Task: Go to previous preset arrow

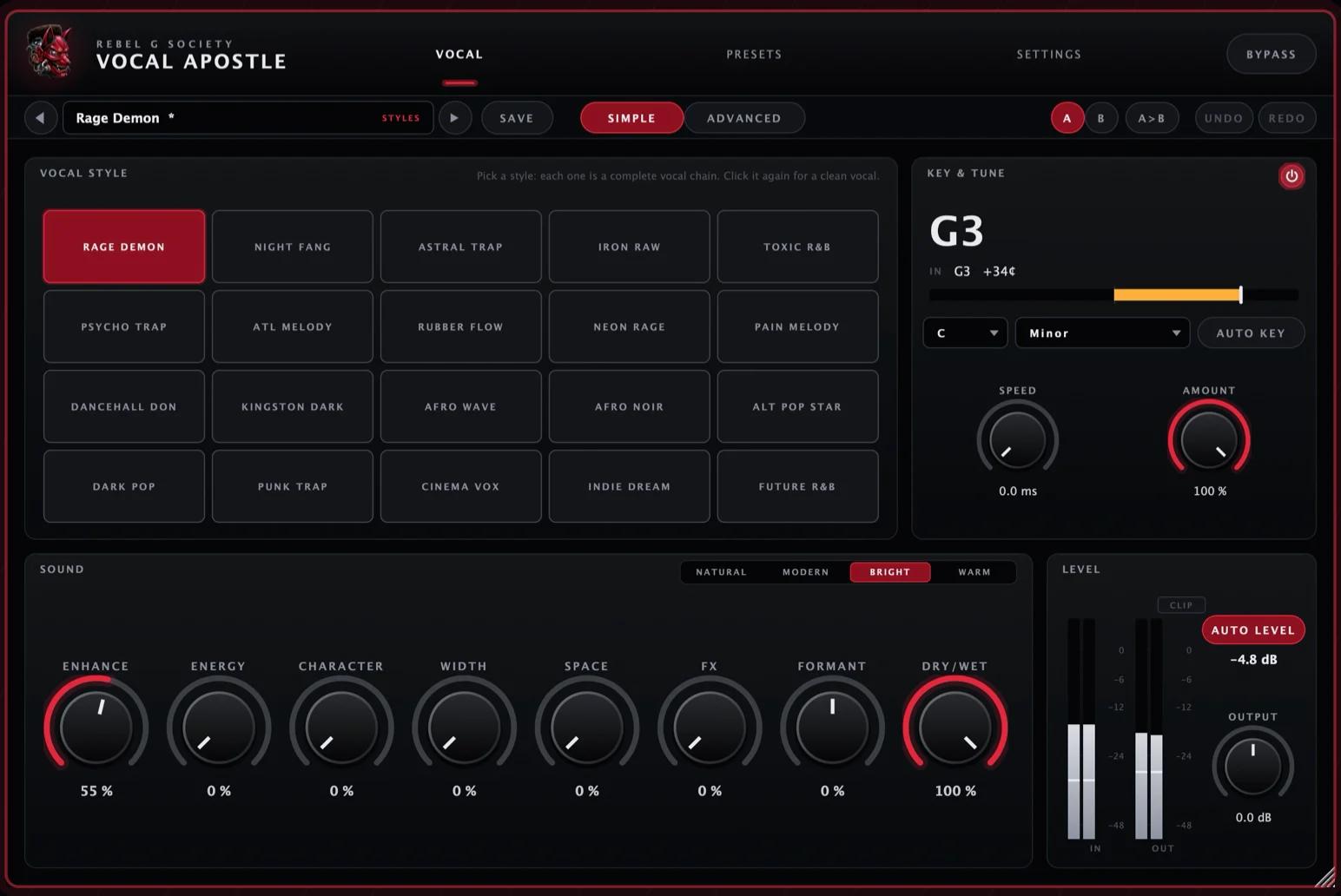Action: tap(40, 118)
